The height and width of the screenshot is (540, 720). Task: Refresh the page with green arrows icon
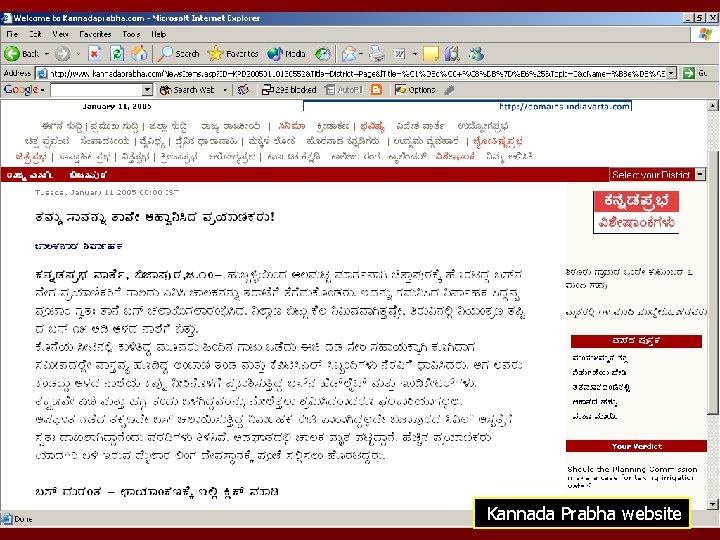[x=117, y=54]
